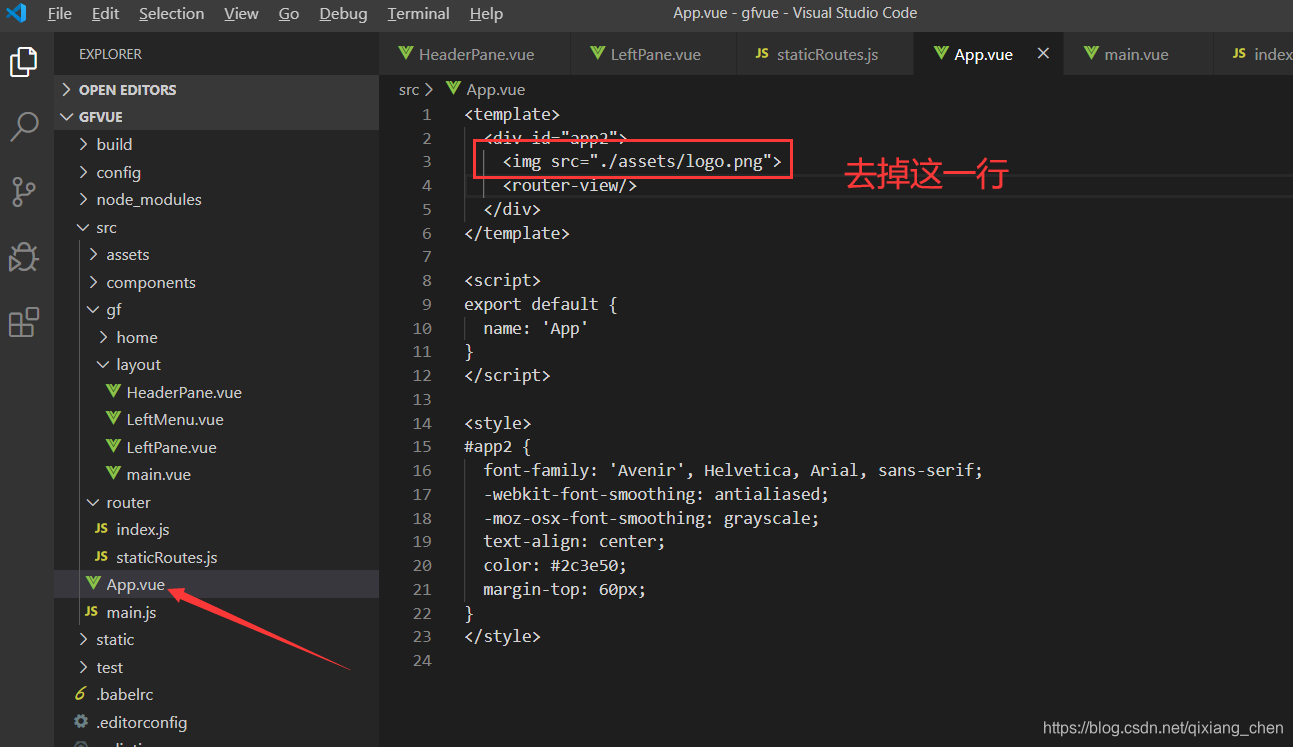Collapse the layout folder
Image resolution: width=1293 pixels, height=747 pixels.
click(x=216, y=364)
